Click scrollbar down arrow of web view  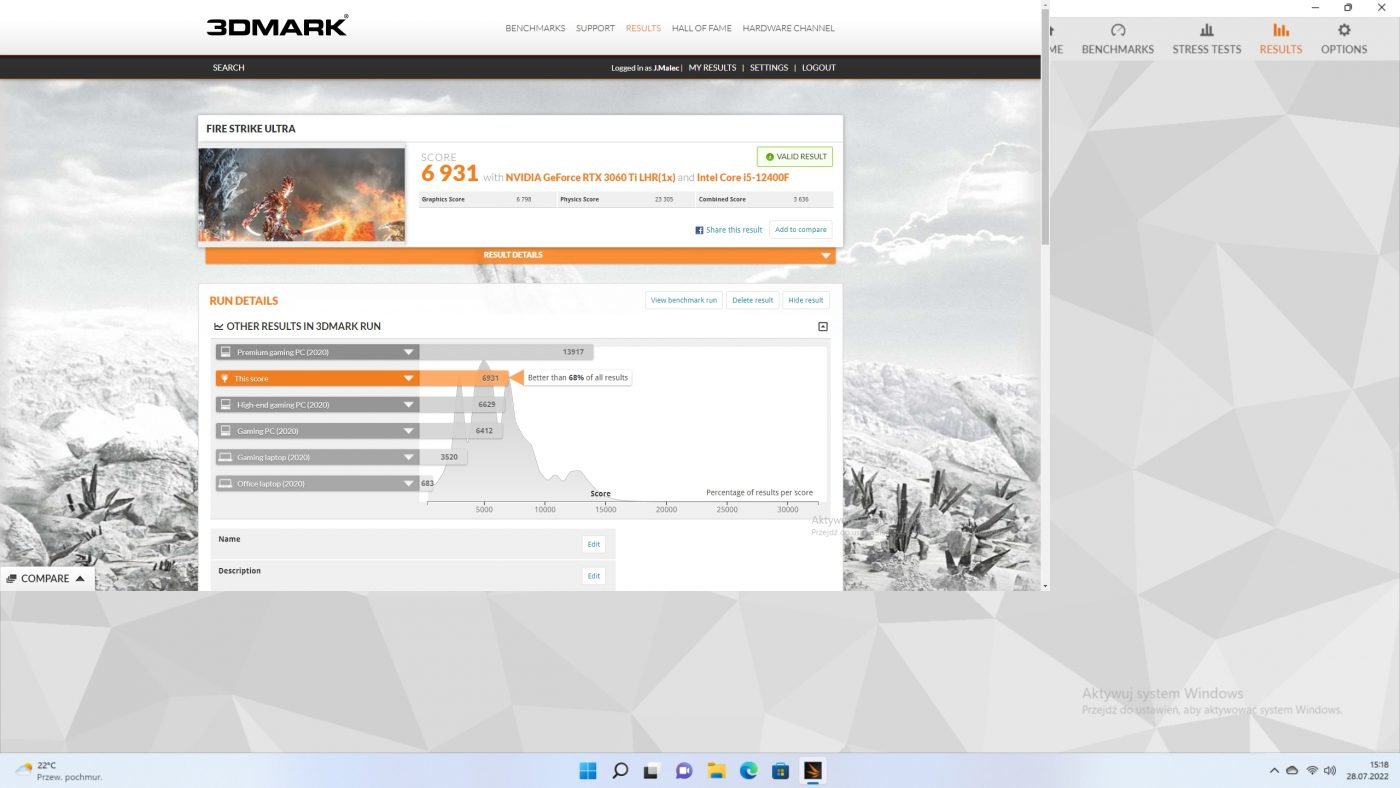[x=1045, y=586]
